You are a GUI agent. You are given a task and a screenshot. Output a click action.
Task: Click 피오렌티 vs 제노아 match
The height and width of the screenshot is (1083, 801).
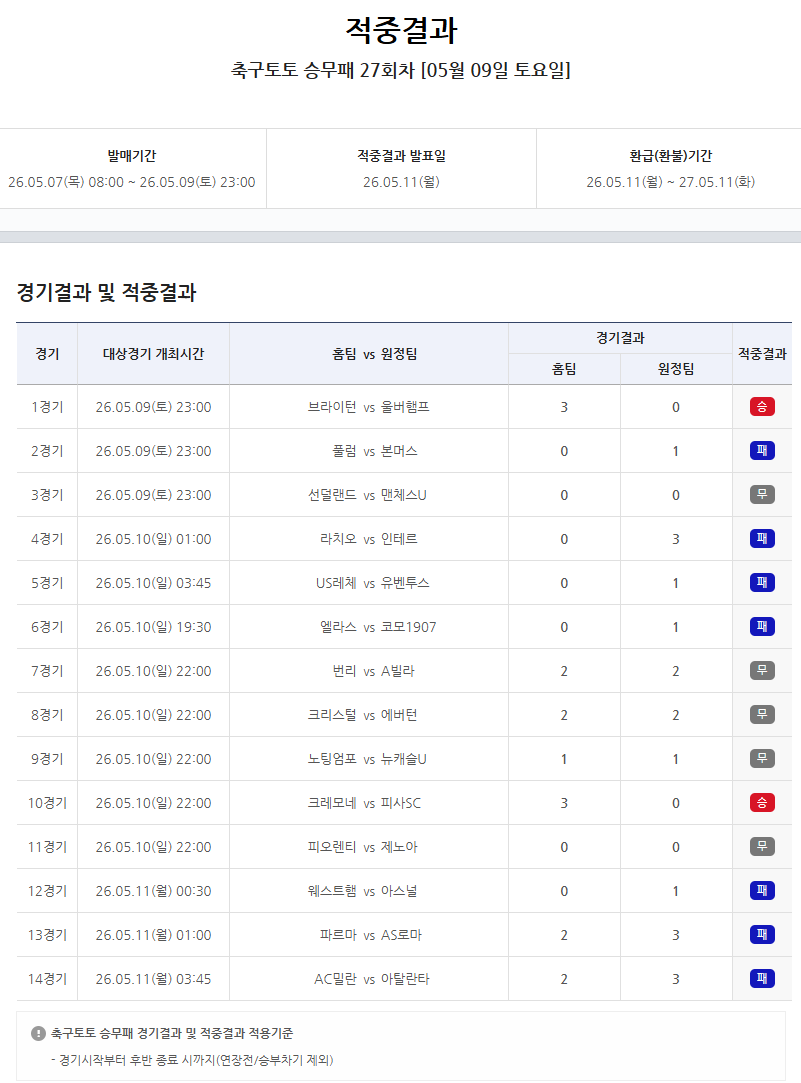(363, 847)
